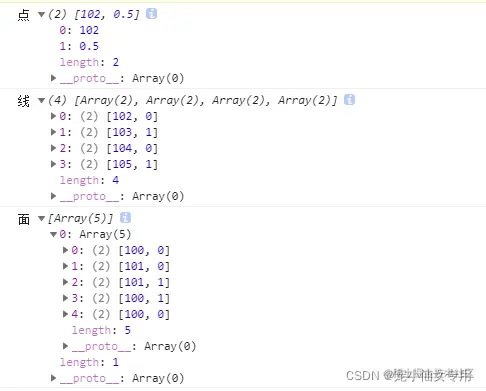Collapse nested 0: Array(5) entry
Screen dimensions: 486x391
[x=53, y=234]
